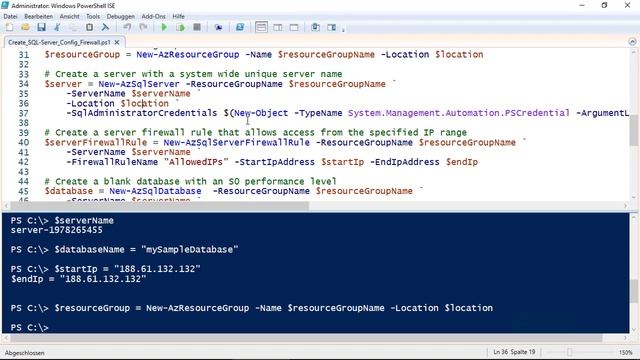Image resolution: width=640 pixels, height=360 pixels.
Task: Click the blank database comment on line 44
Action: (x=191, y=181)
